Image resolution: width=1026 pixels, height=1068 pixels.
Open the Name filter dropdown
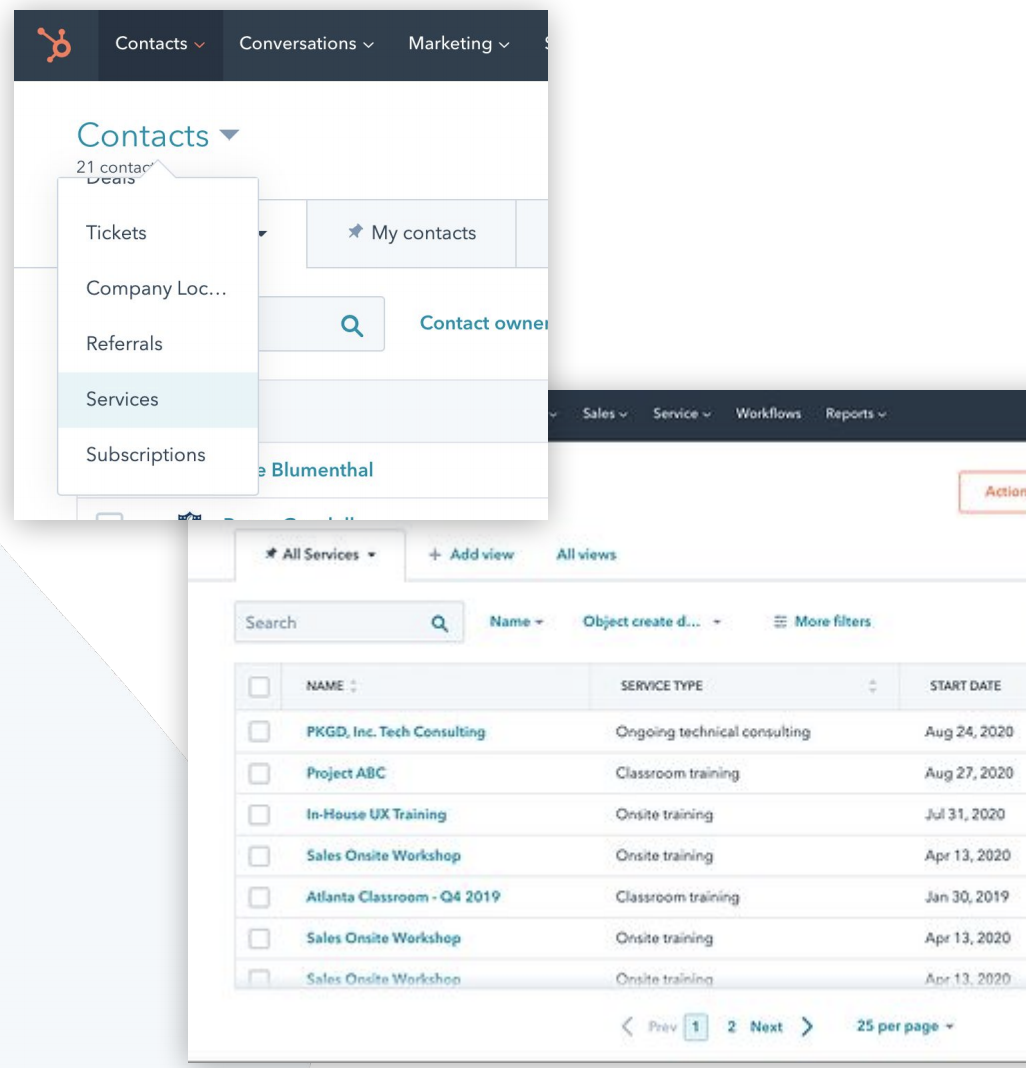(516, 621)
